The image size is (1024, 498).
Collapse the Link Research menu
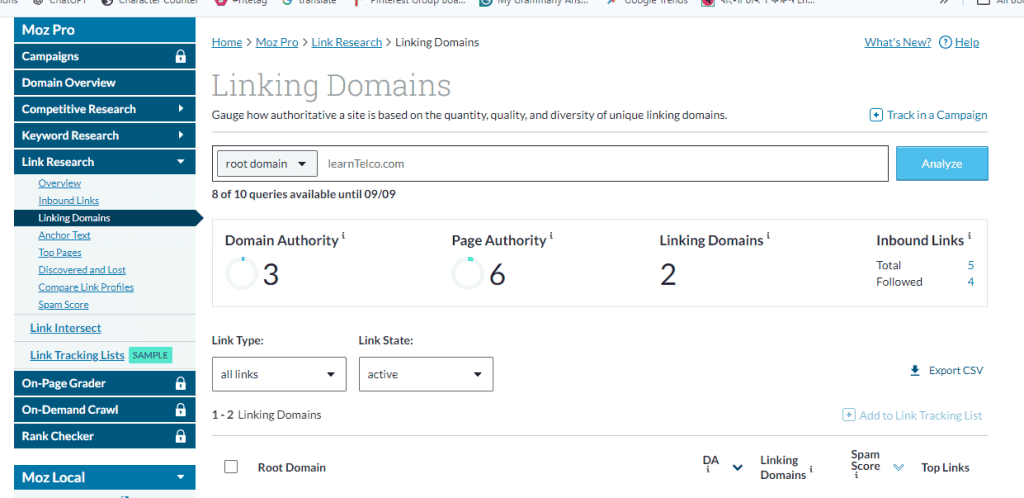(x=104, y=162)
